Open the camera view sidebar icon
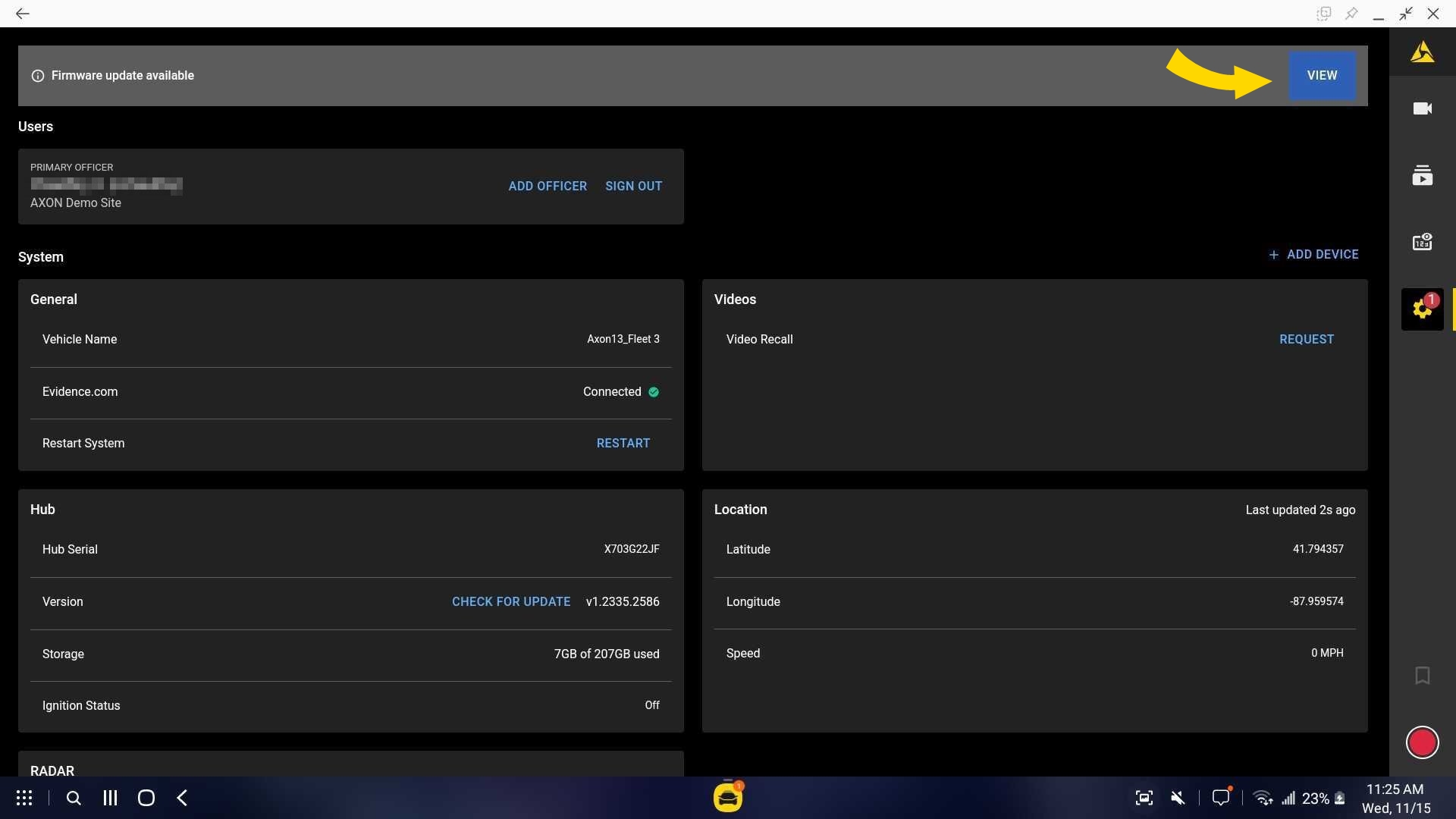 click(x=1422, y=108)
